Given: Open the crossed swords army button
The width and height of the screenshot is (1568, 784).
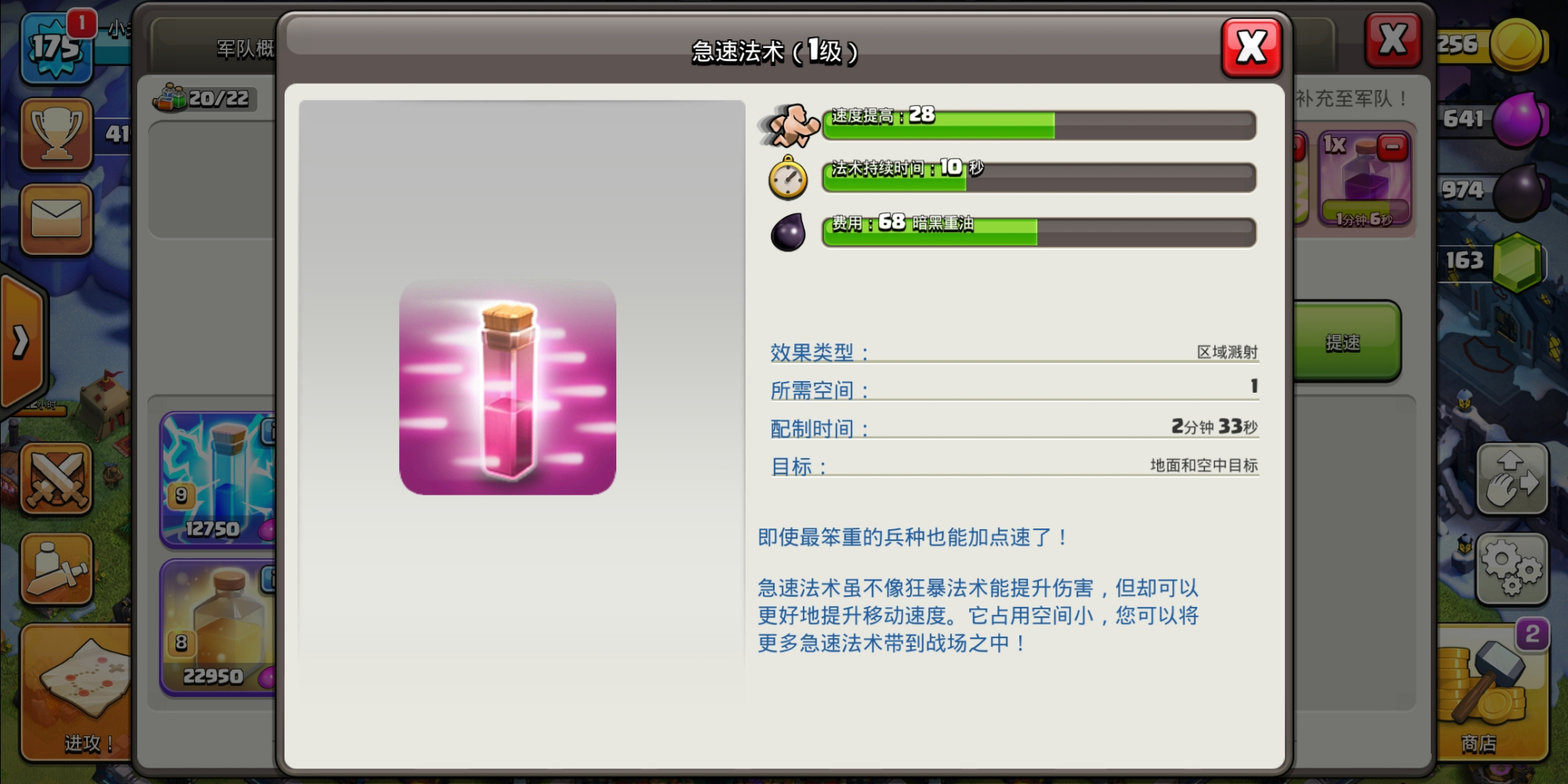Looking at the screenshot, I should pos(56,479).
